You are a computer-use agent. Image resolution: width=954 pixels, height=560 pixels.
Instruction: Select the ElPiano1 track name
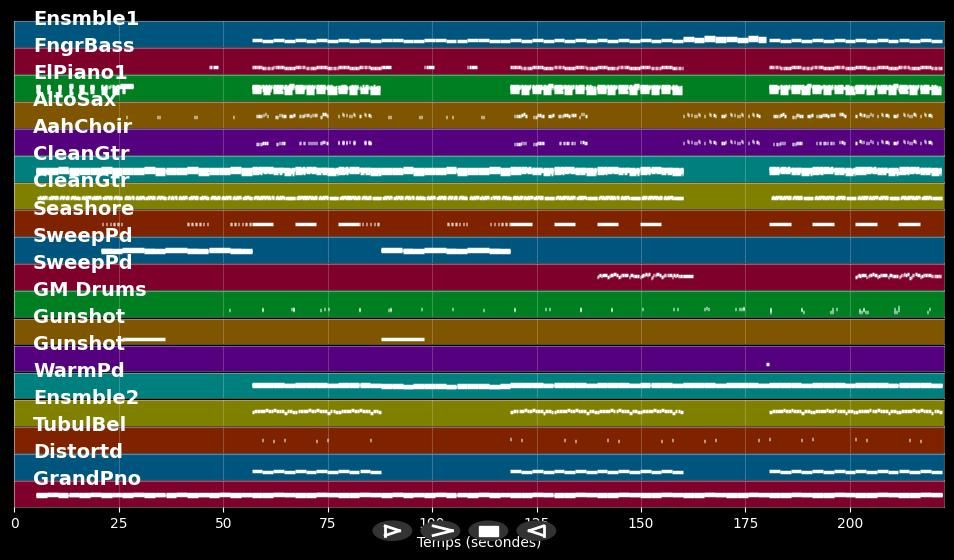pos(80,73)
